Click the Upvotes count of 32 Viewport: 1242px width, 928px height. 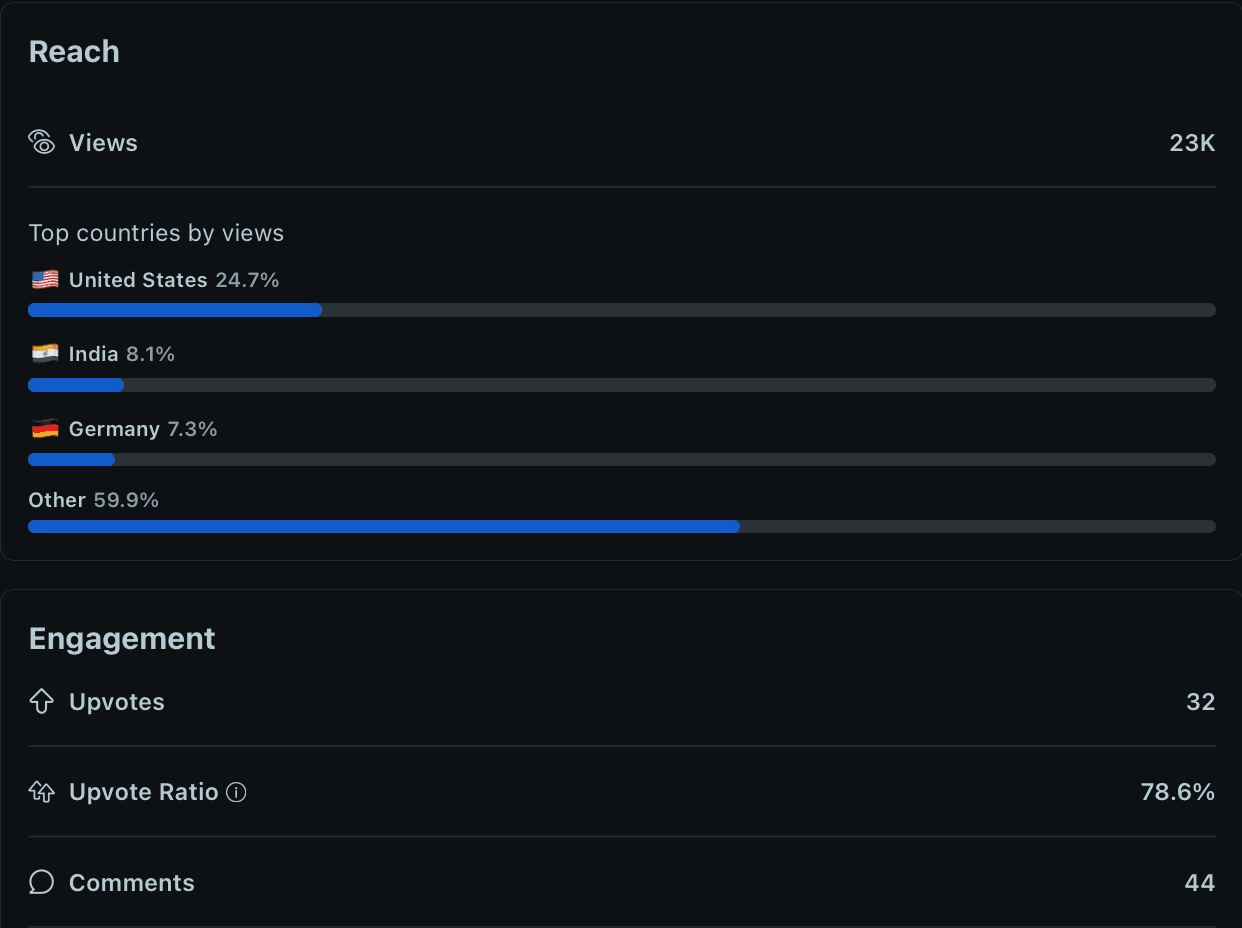(1200, 702)
